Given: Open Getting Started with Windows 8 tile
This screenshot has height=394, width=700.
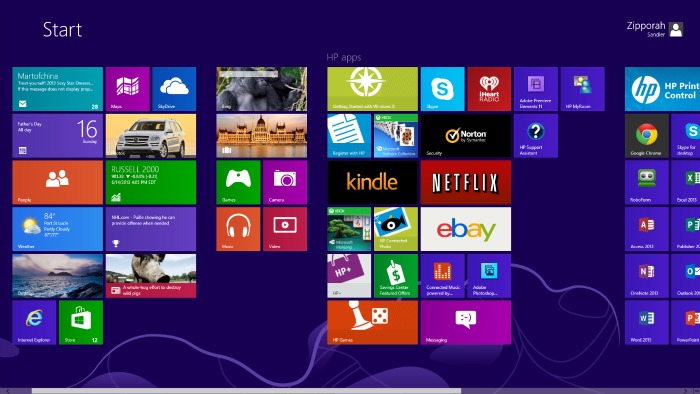Looking at the screenshot, I should (373, 89).
